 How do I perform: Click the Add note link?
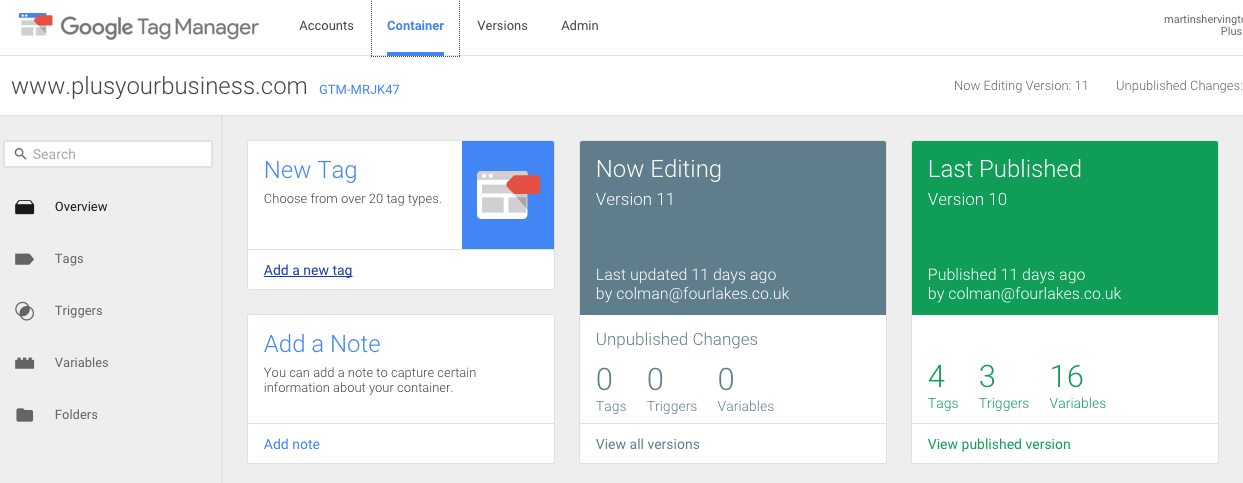click(292, 444)
